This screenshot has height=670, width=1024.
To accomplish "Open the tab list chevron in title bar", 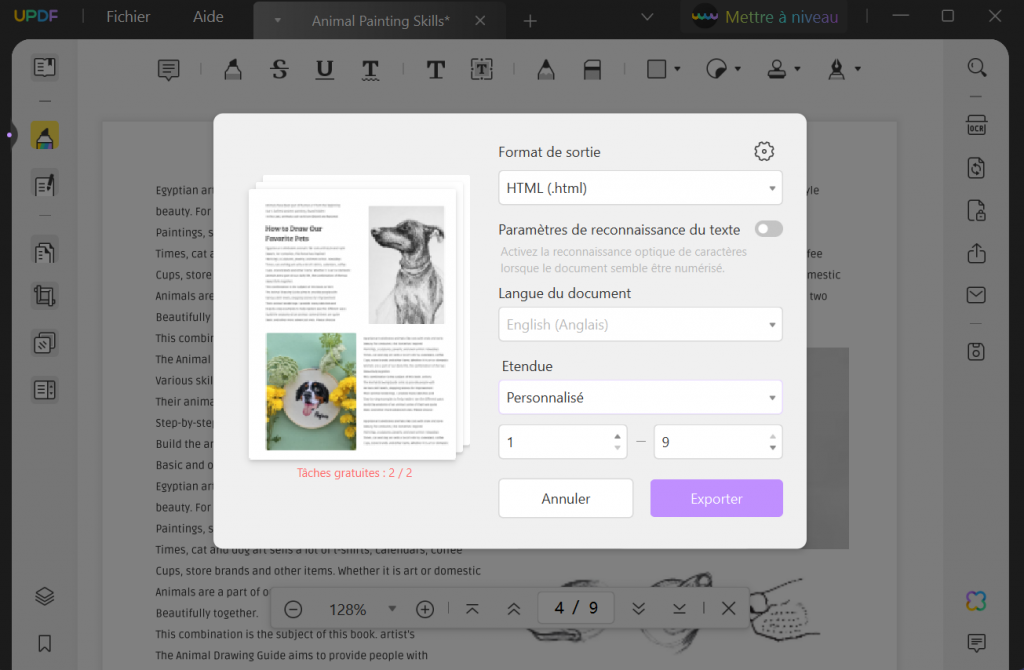I will 647,17.
